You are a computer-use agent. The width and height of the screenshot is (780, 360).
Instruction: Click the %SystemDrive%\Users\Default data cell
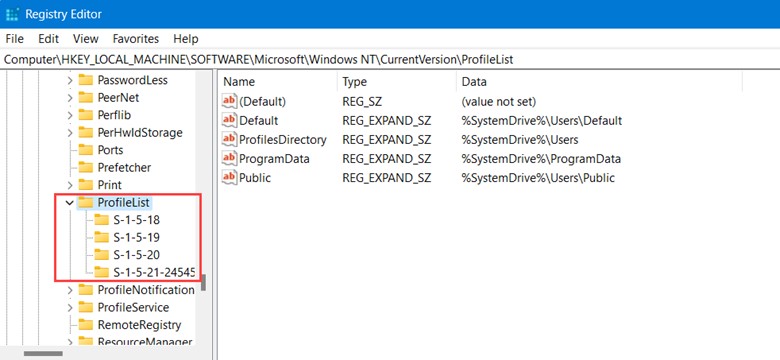point(542,120)
